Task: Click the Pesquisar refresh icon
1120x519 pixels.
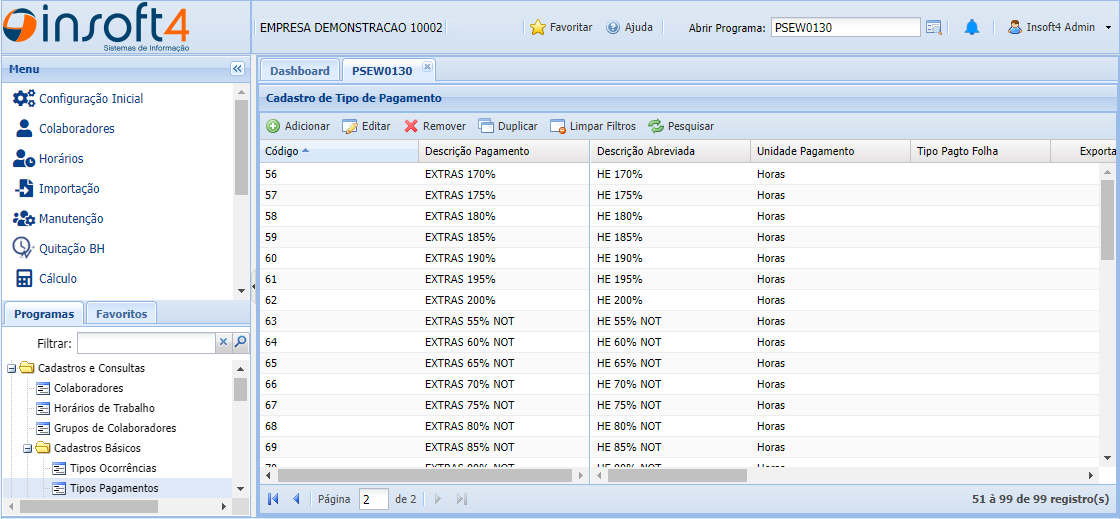Action: [x=656, y=126]
